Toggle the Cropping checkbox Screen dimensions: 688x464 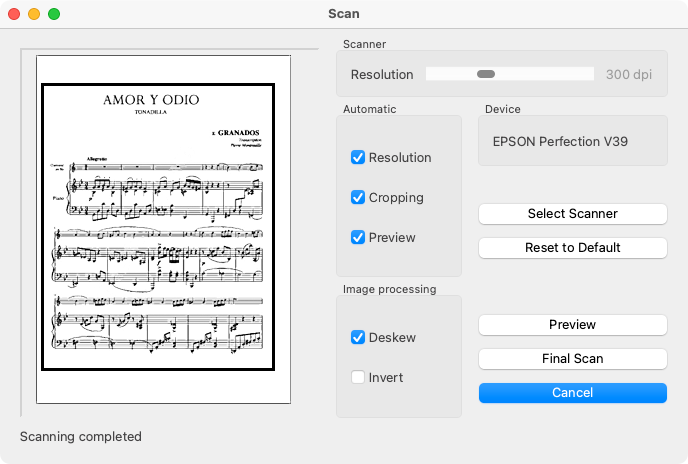pos(358,197)
